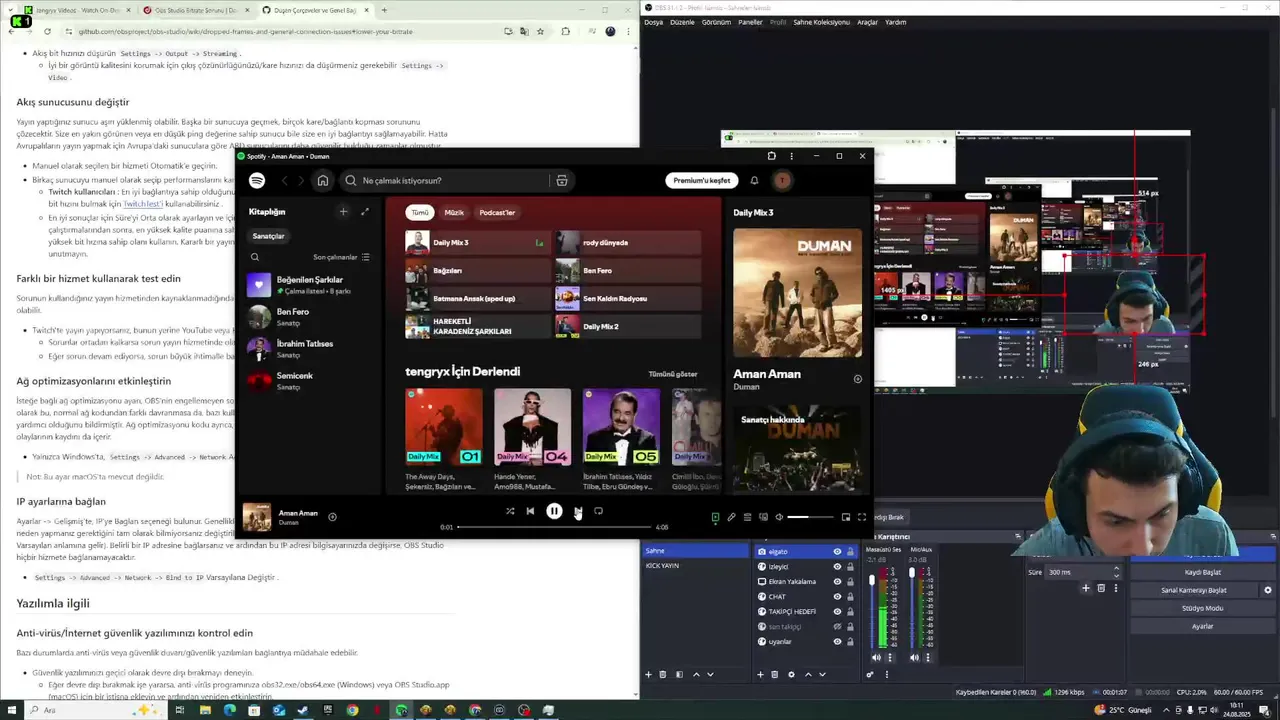The height and width of the screenshot is (720, 1280).
Task: Adjust Spotify volume slider
Action: [x=810, y=517]
